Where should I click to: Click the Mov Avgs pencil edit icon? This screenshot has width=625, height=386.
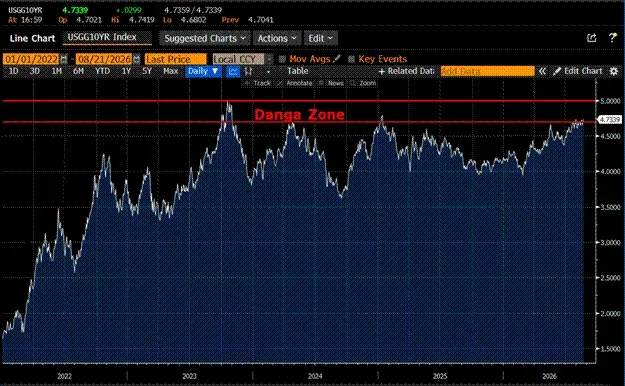pyautogui.click(x=337, y=58)
